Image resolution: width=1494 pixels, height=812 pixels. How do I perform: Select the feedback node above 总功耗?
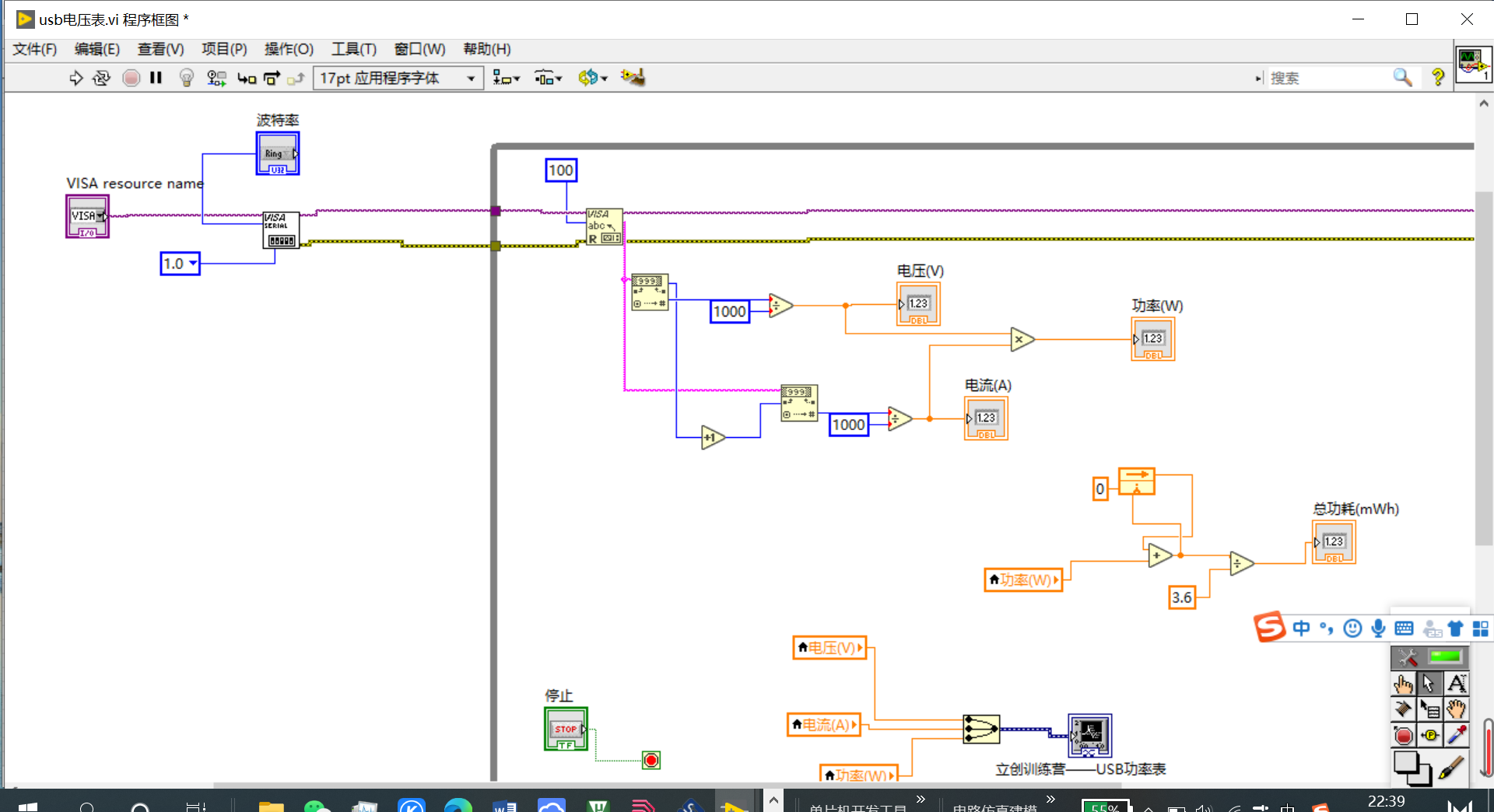(1137, 481)
